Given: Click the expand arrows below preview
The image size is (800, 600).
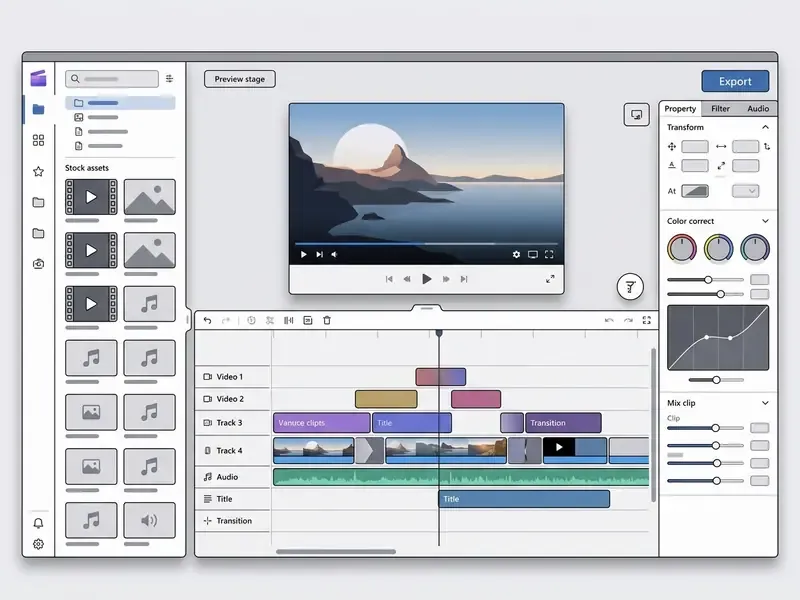Looking at the screenshot, I should [x=550, y=279].
